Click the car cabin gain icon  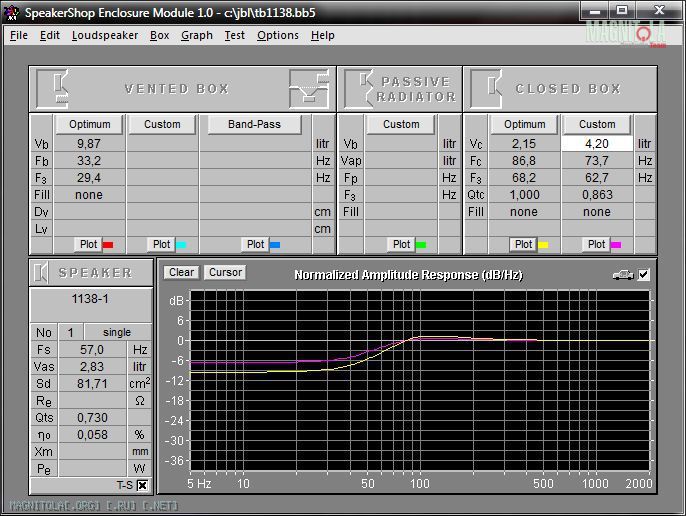pos(623,275)
